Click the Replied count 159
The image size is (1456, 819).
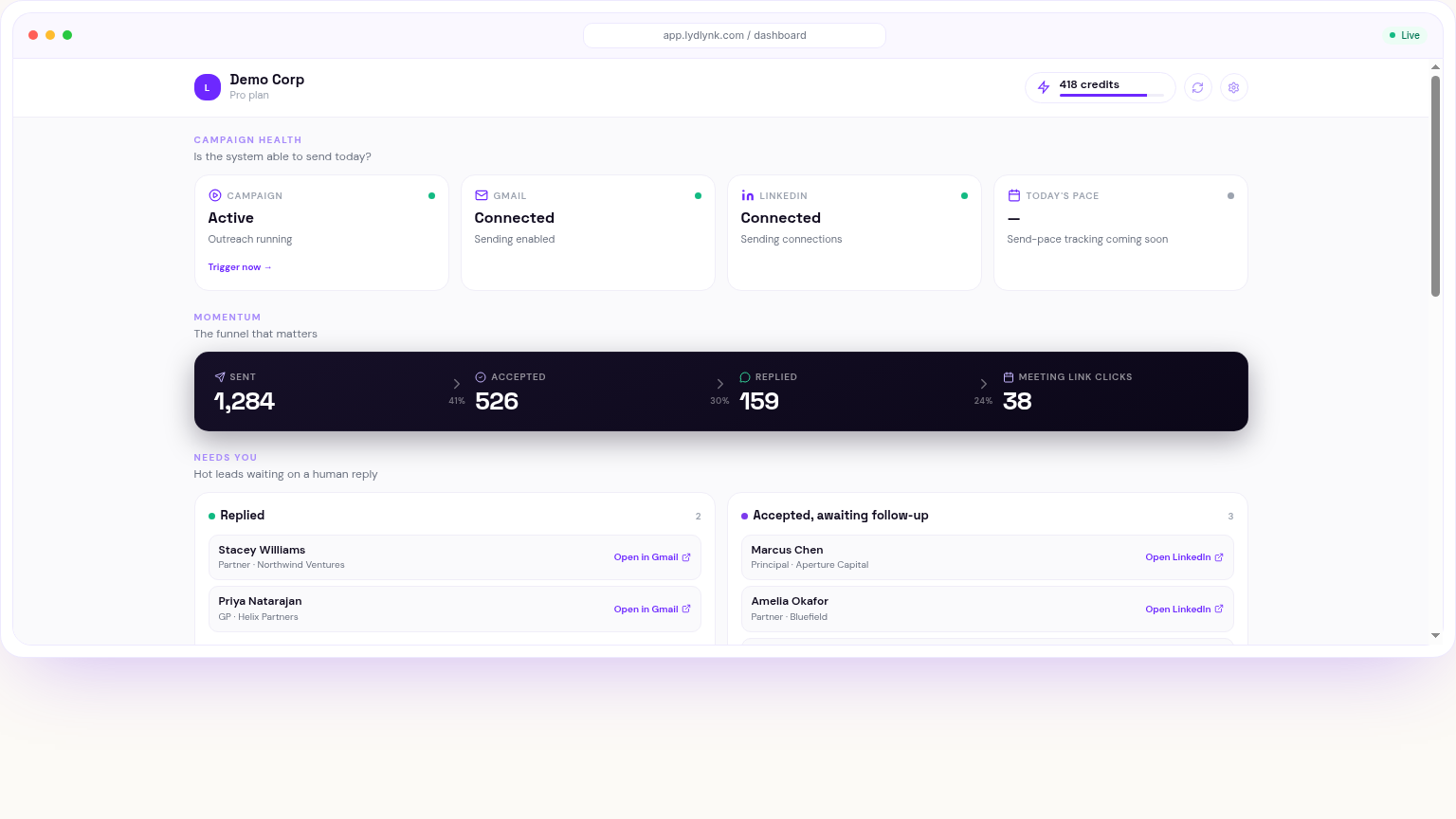click(x=759, y=402)
